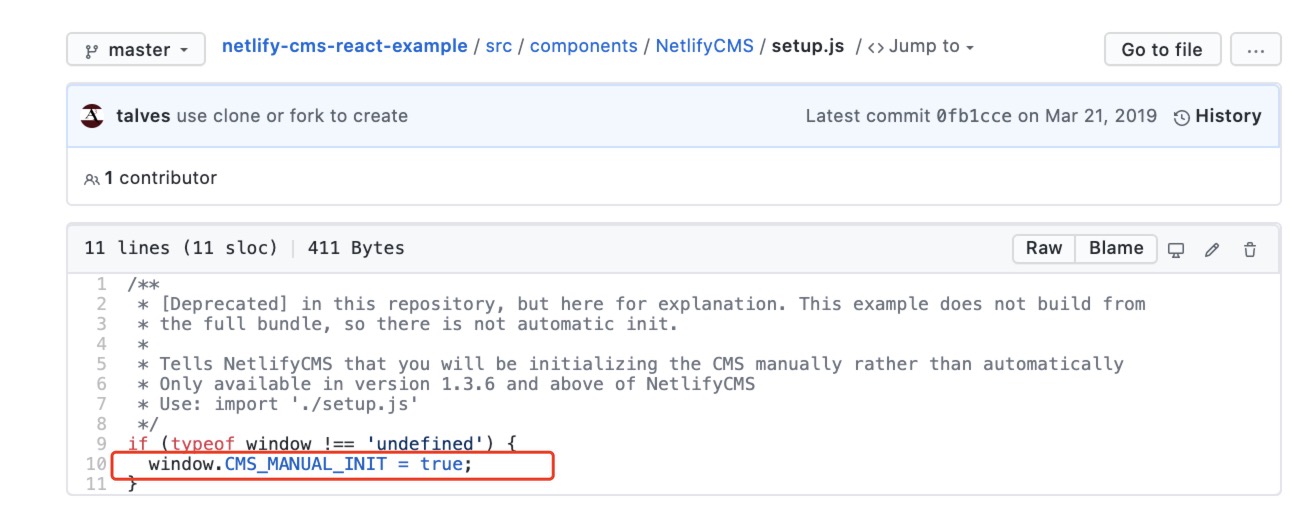Click the clock icon beside History
Image resolution: width=1292 pixels, height=514 pixels.
(1182, 117)
